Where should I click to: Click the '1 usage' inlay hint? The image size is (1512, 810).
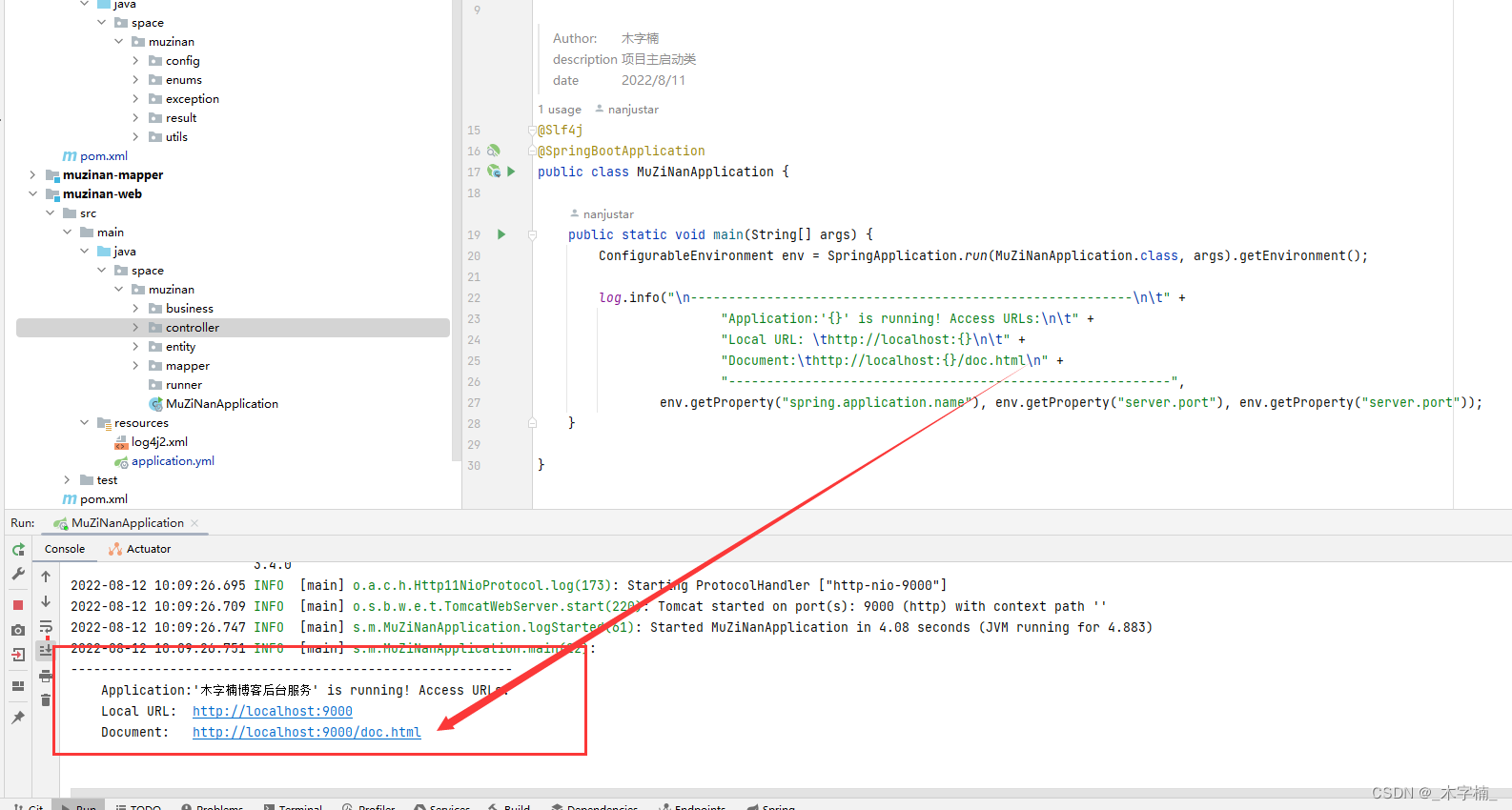(560, 110)
